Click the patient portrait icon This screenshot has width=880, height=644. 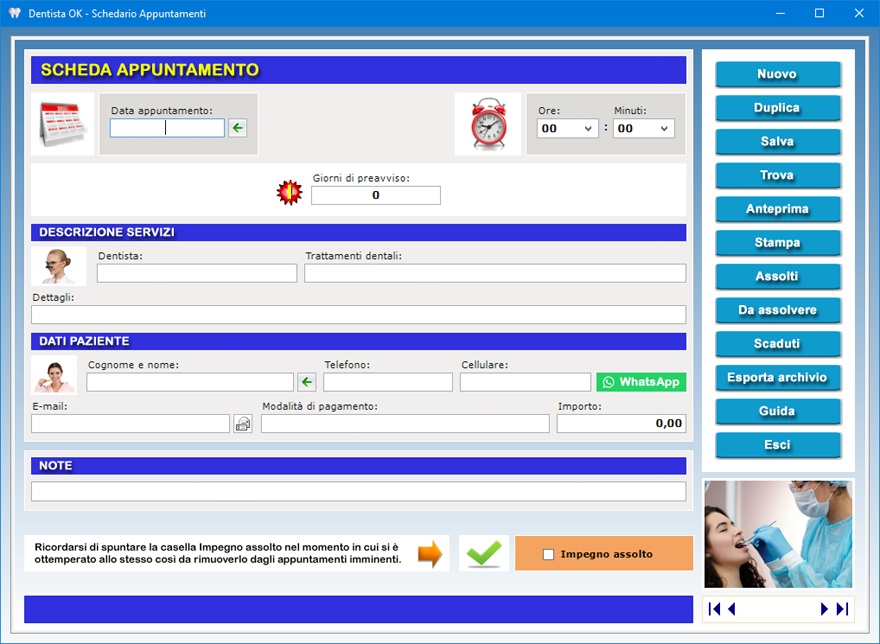coord(54,376)
